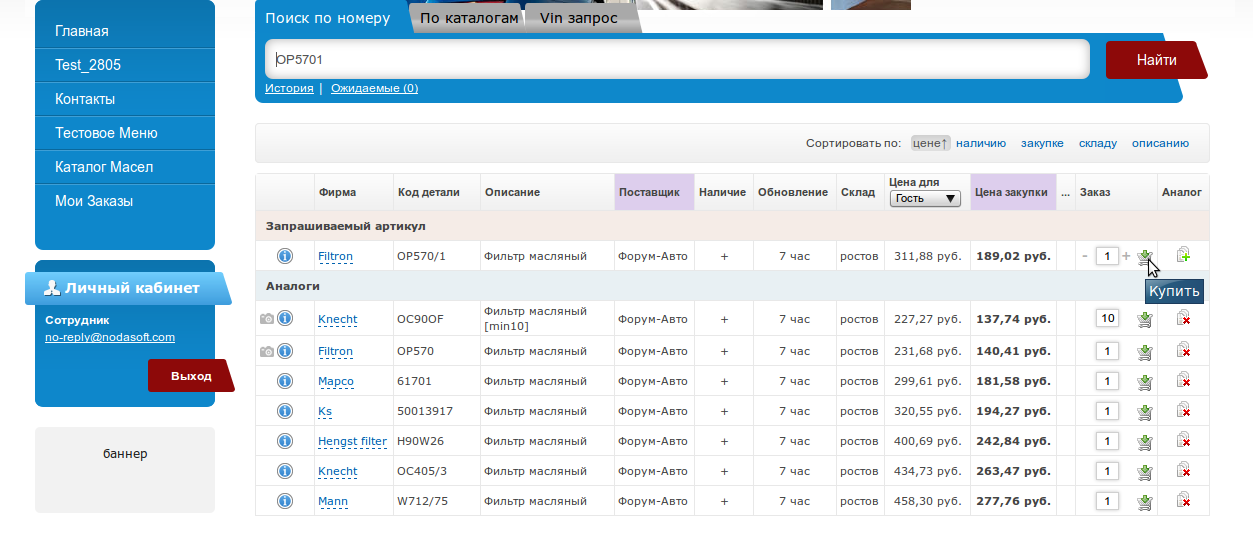Show info for Hengst filter H90W26
This screenshot has width=1253, height=555.
tap(284, 441)
